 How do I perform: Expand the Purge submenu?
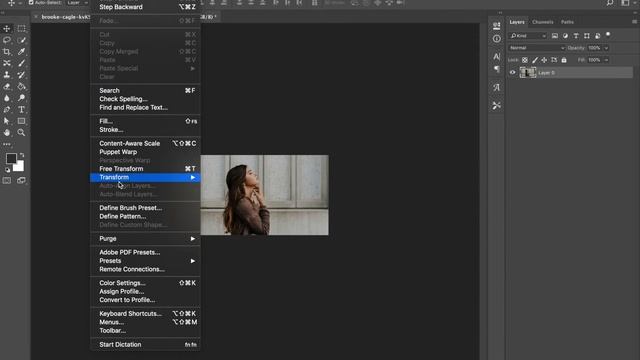pyautogui.click(x=145, y=238)
